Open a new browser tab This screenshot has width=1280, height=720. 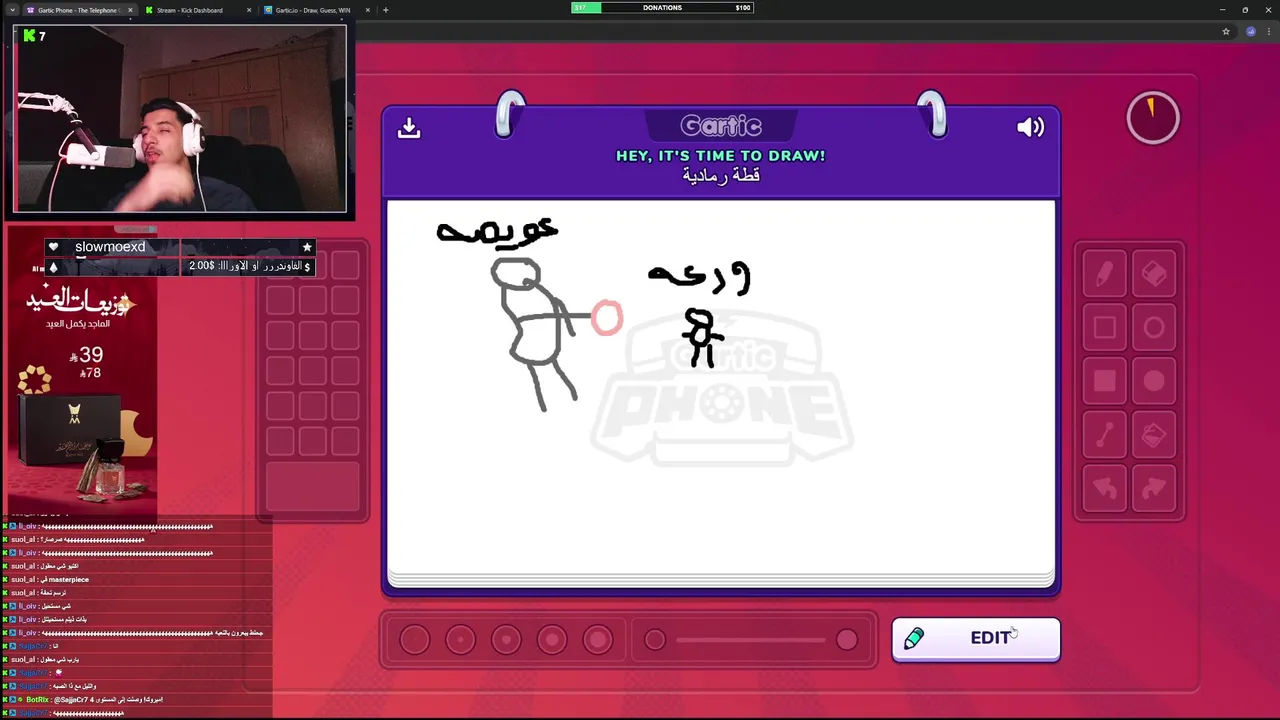386,10
